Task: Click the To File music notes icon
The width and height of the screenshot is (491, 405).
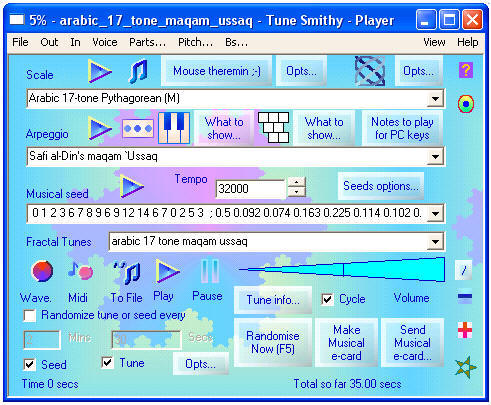Action: pos(127,272)
